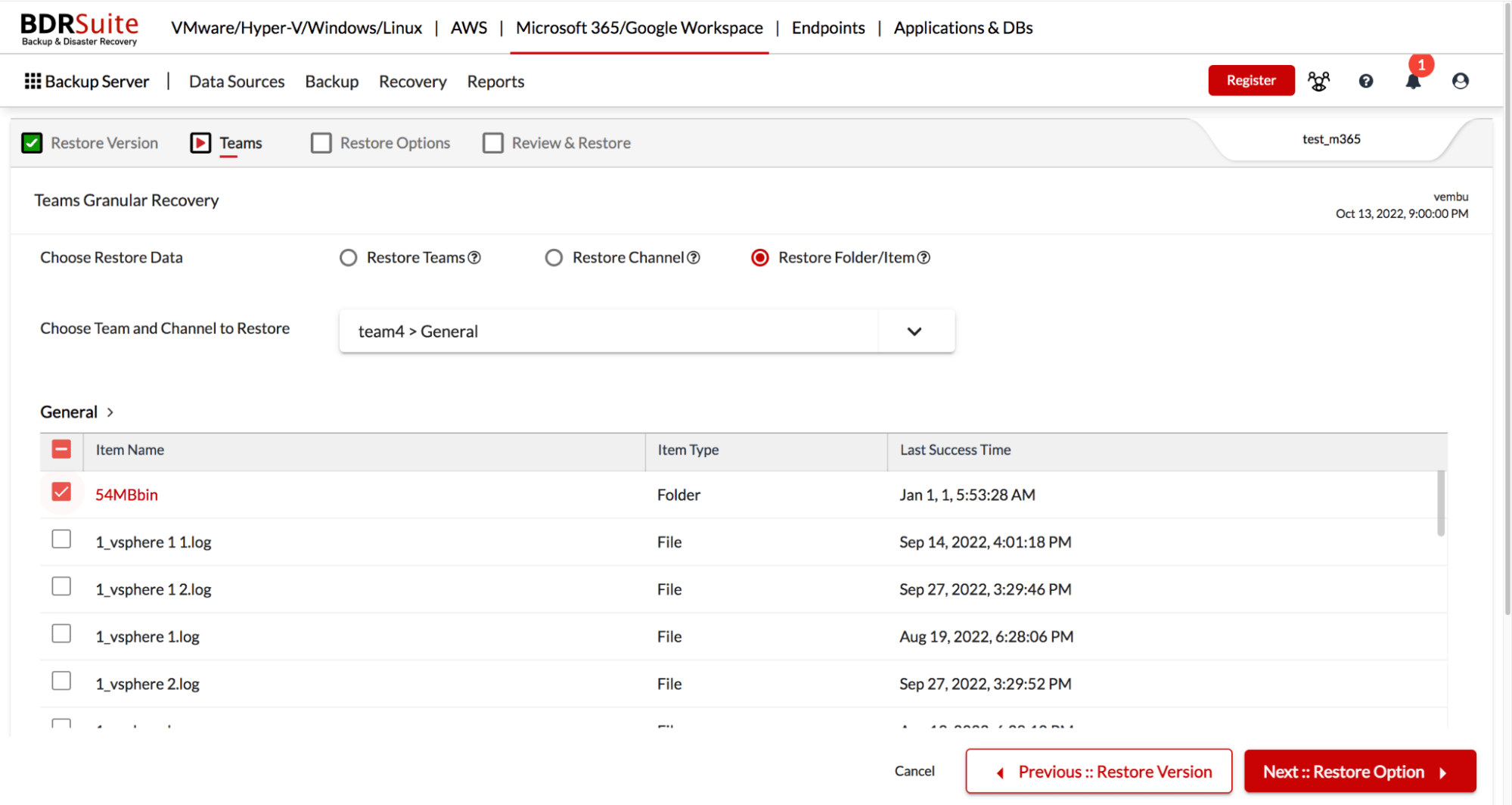This screenshot has width=1512, height=805.
Task: Go to Previous :: Restore Version
Action: (1099, 771)
